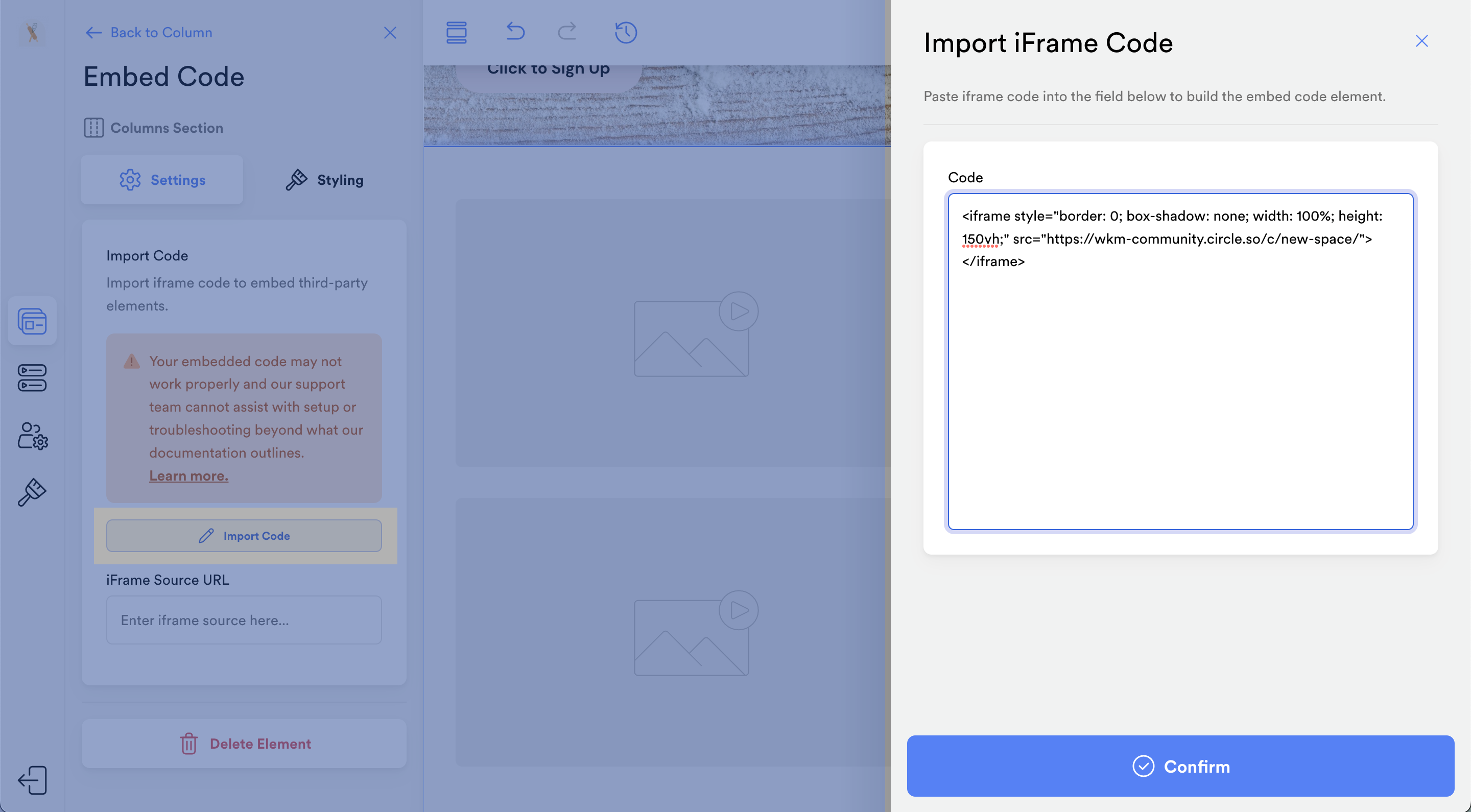Click the redo arrow in toolbar
The height and width of the screenshot is (812, 1471).
(567, 31)
